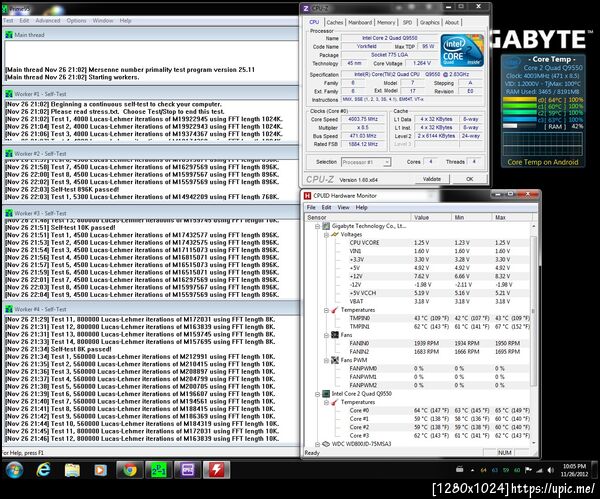Switch to CPU-Z Caches tab
This screenshot has height=499, width=600.
[x=335, y=23]
